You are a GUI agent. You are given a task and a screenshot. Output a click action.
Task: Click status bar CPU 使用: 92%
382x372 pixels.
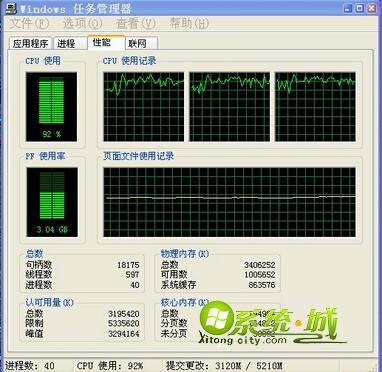pyautogui.click(x=110, y=366)
